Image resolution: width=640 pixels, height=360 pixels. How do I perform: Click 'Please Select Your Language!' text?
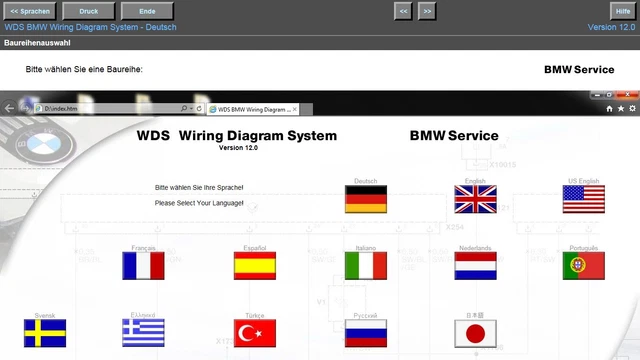click(x=199, y=203)
